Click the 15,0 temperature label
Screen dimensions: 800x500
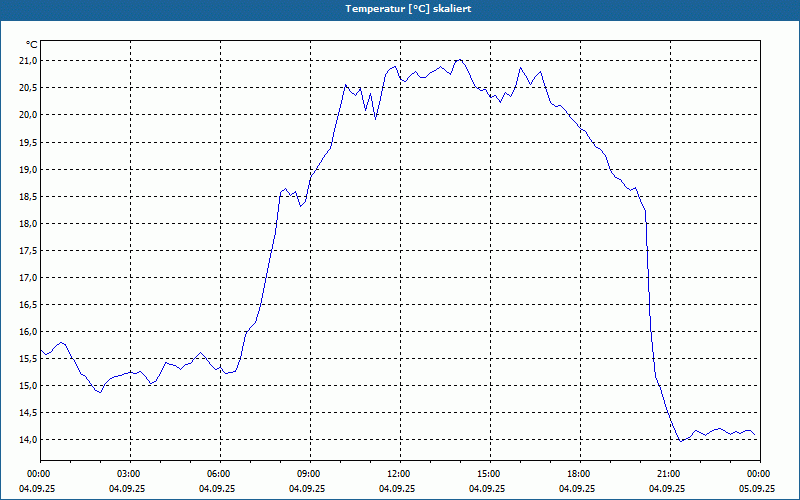pos(28,386)
